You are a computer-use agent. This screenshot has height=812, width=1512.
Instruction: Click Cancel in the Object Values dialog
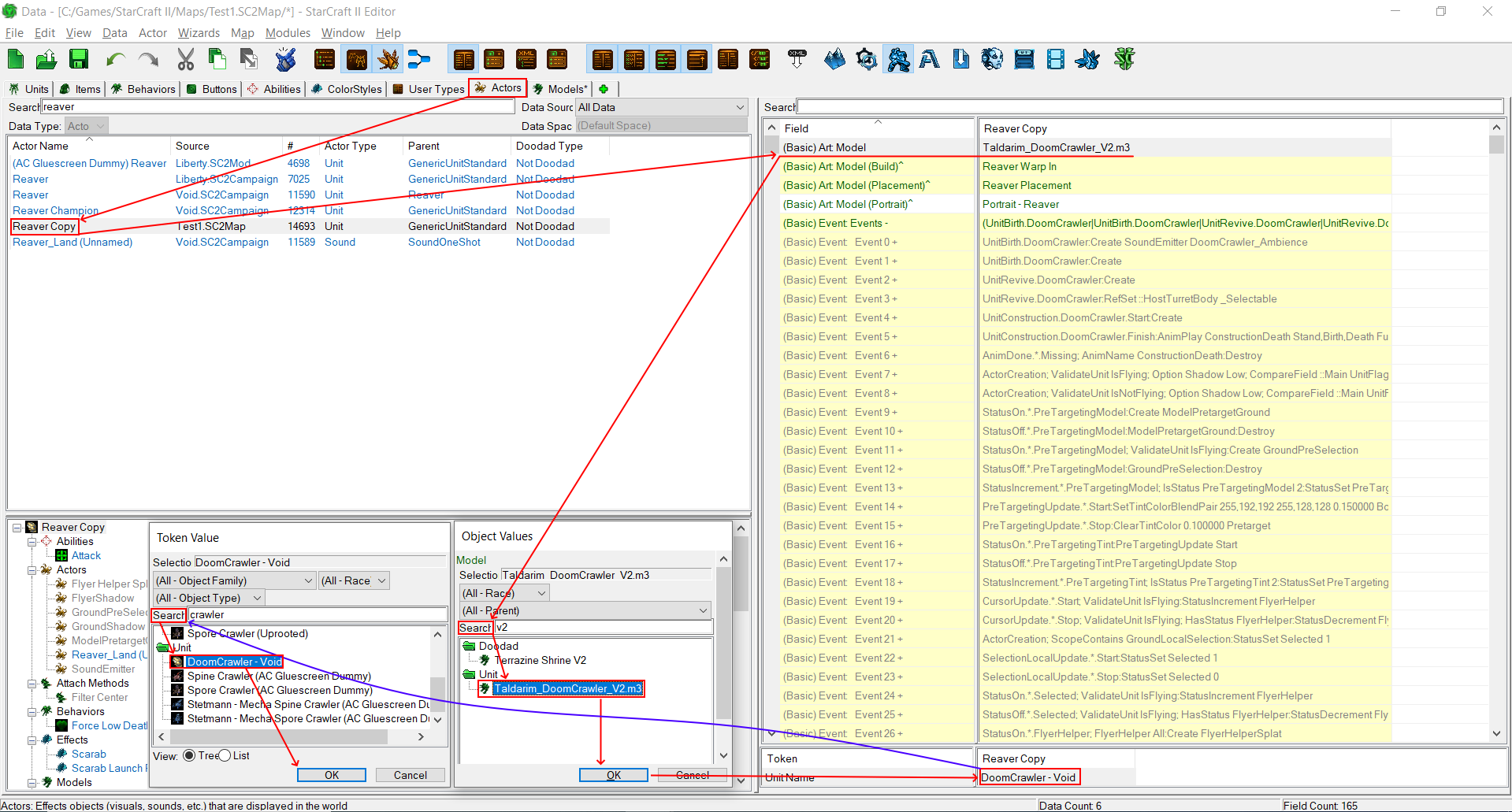click(693, 775)
